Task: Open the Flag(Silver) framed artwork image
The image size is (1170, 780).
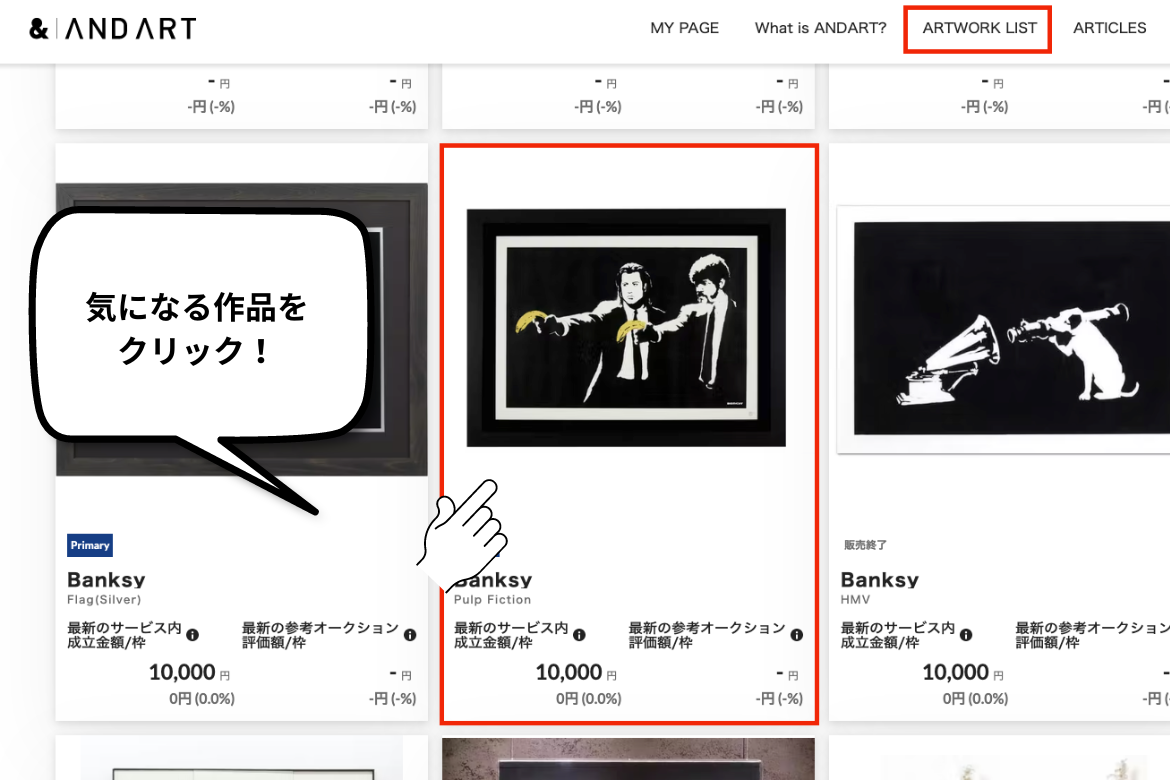Action: [242, 329]
